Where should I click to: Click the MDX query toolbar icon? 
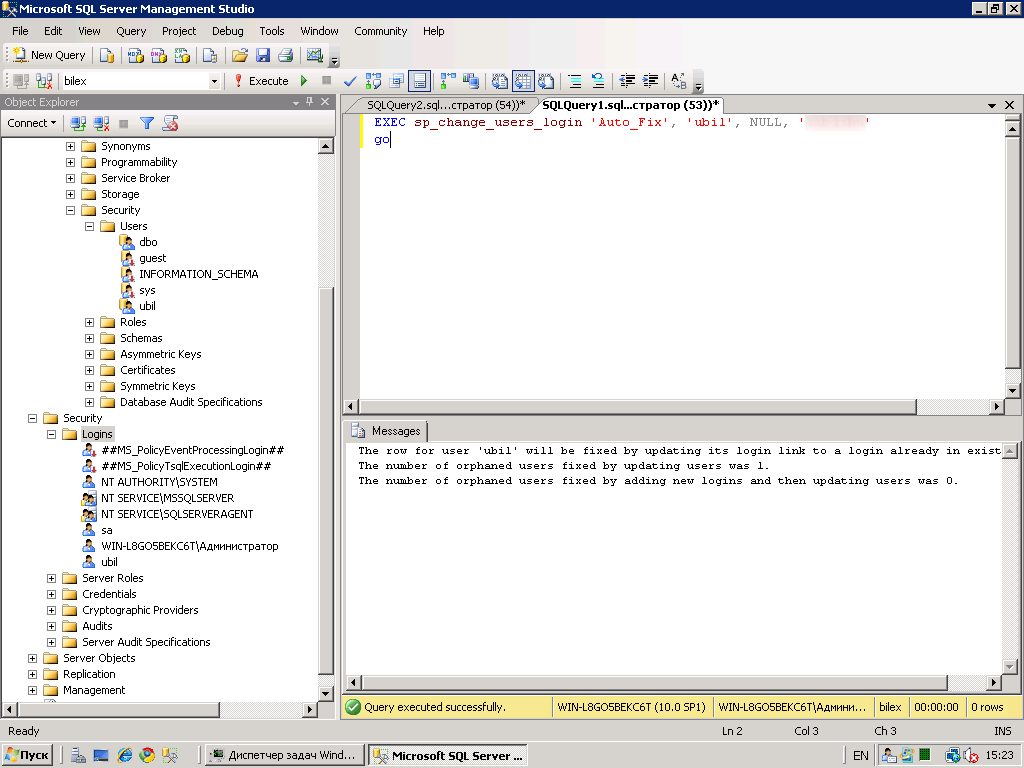click(x=135, y=56)
